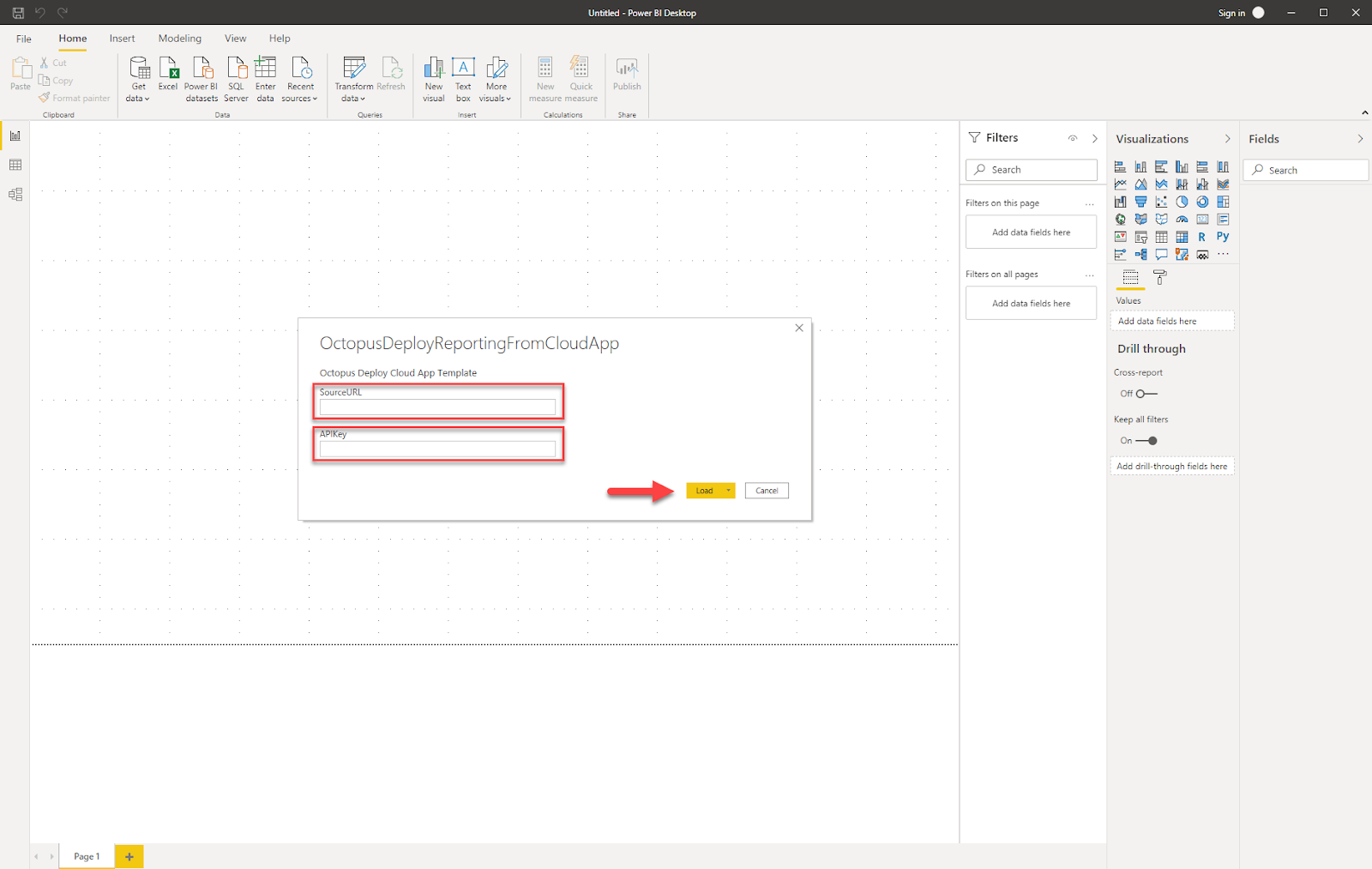Open the Fields well tab in Visualizations
Viewport: 1372px width, 869px height.
[x=1130, y=277]
